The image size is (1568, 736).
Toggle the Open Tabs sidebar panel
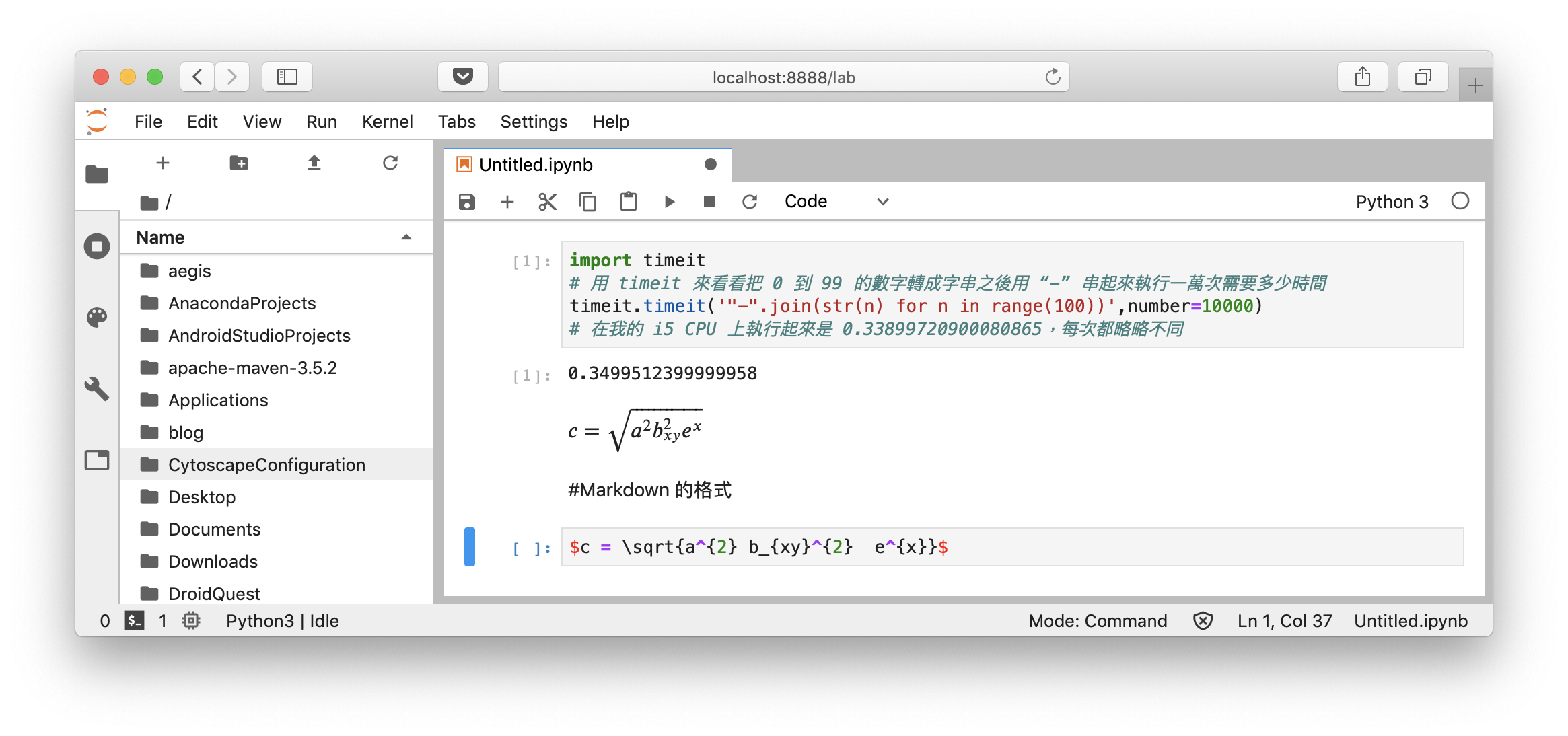tap(97, 460)
